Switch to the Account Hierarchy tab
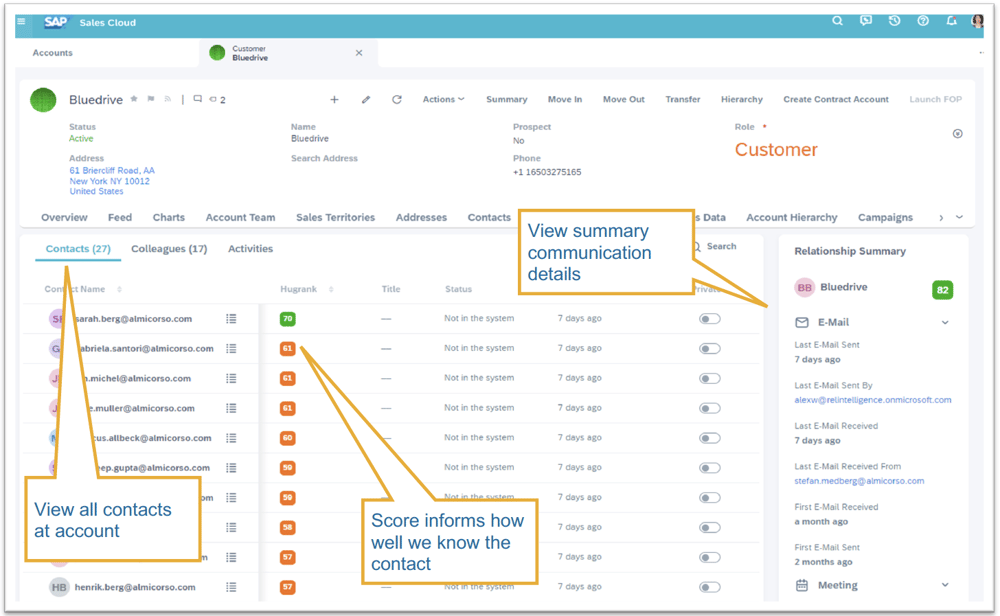The image size is (1000, 616). point(791,217)
